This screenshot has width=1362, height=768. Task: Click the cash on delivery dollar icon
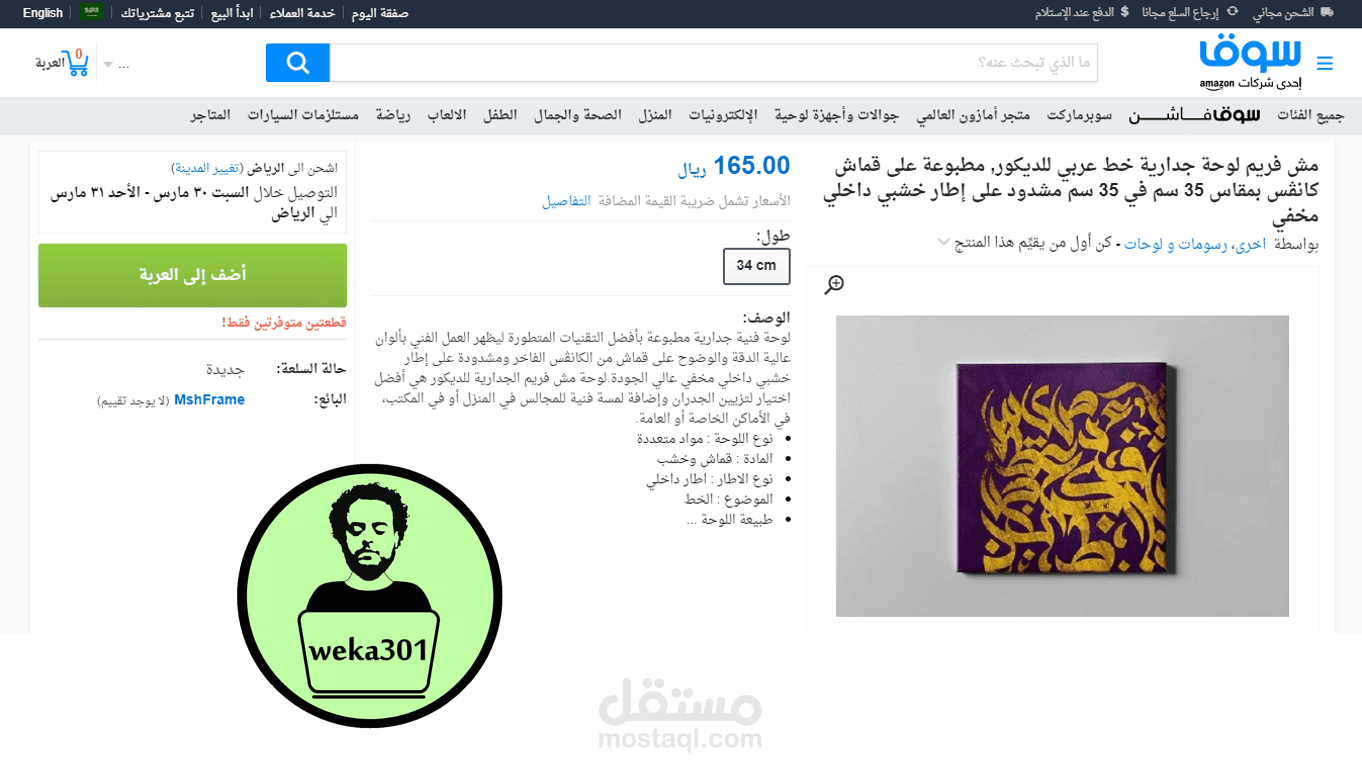[1125, 13]
